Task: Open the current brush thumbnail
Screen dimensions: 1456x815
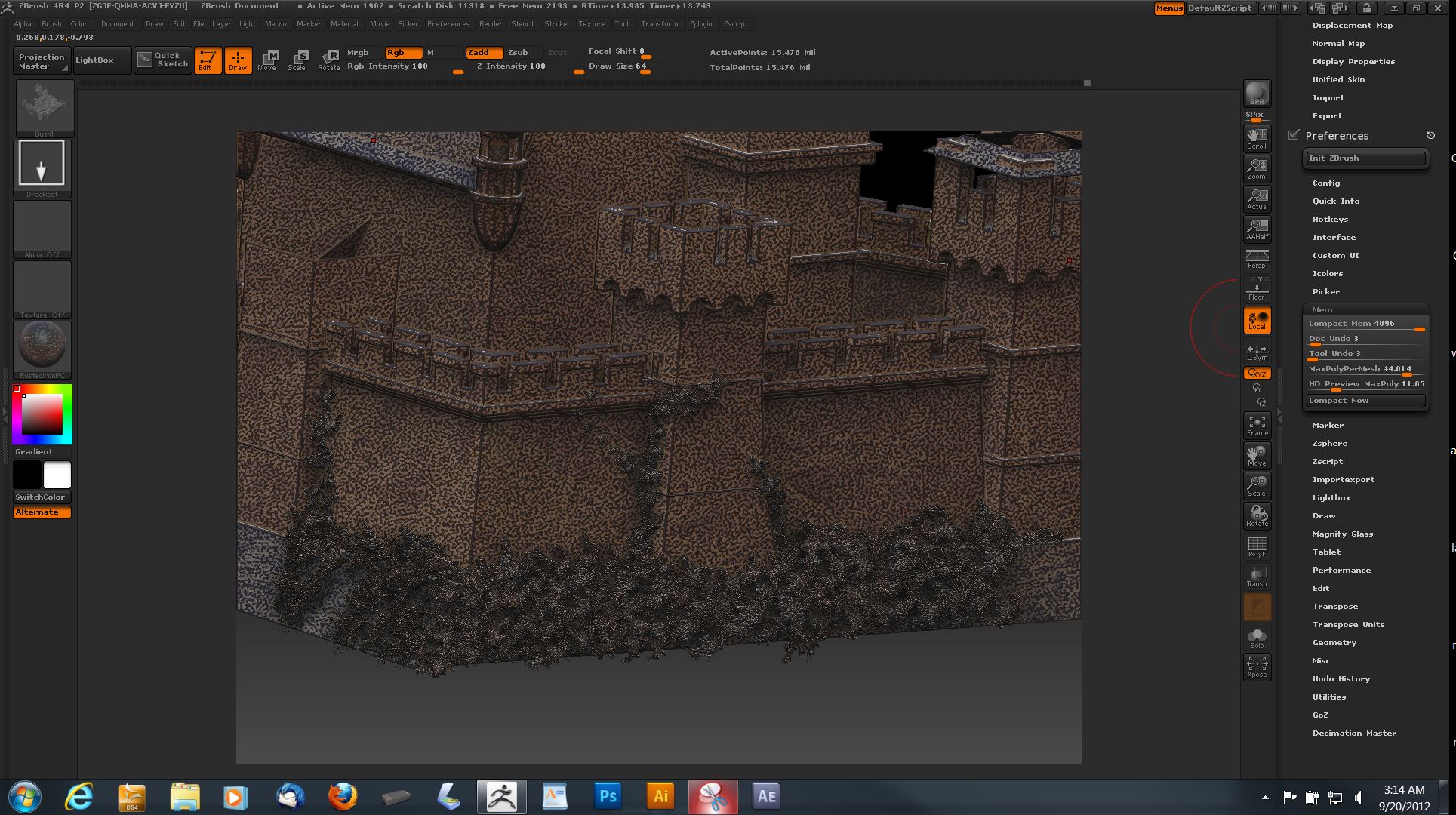Action: 45,109
